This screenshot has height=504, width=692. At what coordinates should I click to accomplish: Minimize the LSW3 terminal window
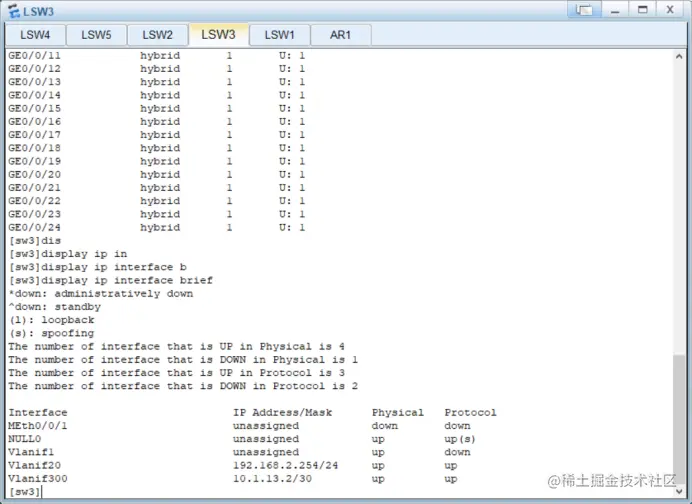[x=615, y=10]
